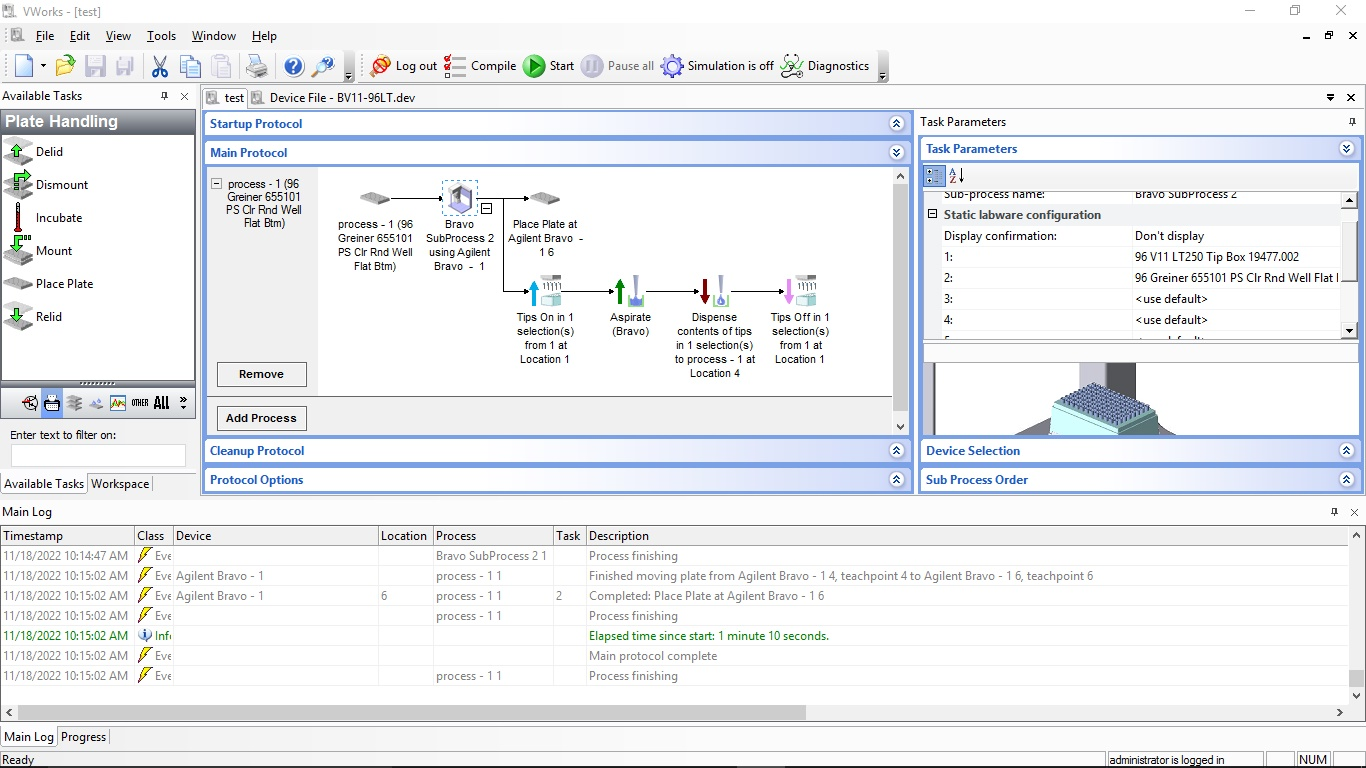1366x768 pixels.
Task: Expand the Device Selection section
Action: click(x=1346, y=451)
